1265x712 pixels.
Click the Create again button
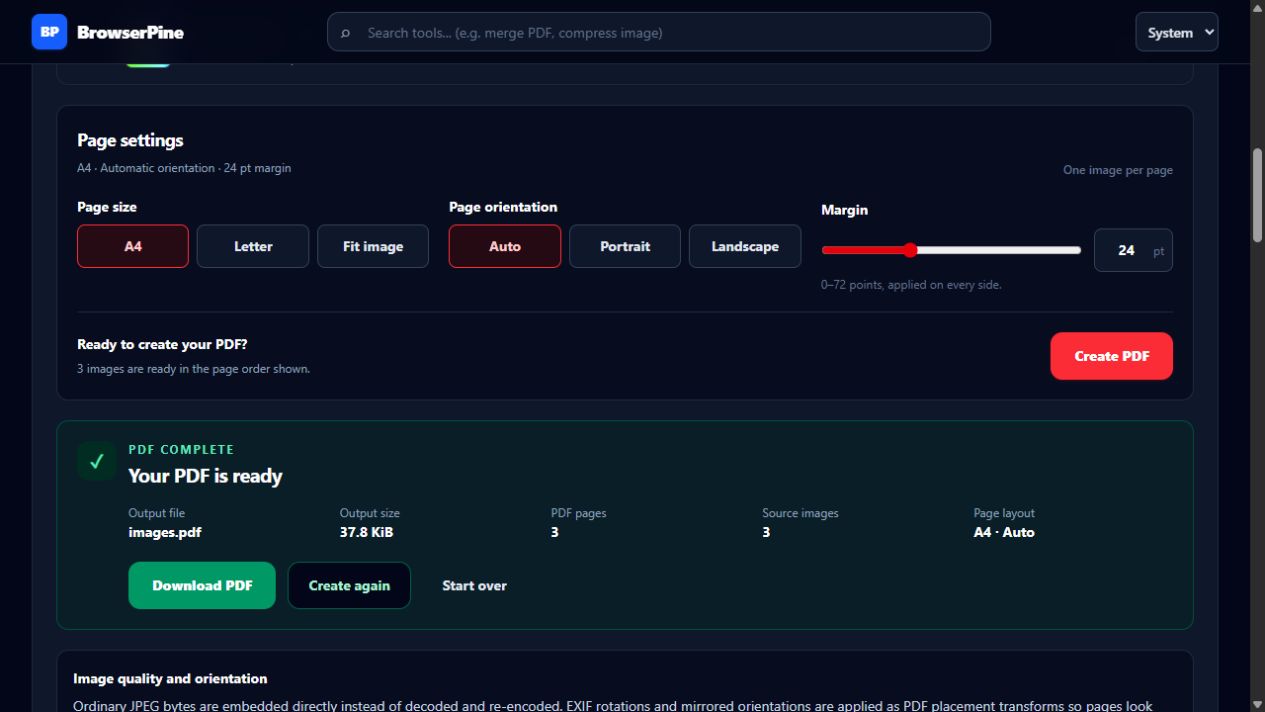coord(349,586)
